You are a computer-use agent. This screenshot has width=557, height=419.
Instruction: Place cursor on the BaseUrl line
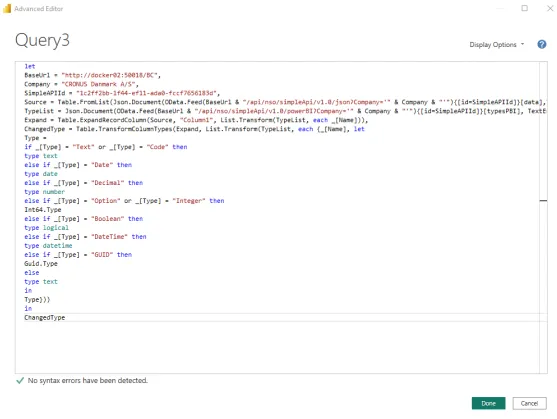click(92, 75)
